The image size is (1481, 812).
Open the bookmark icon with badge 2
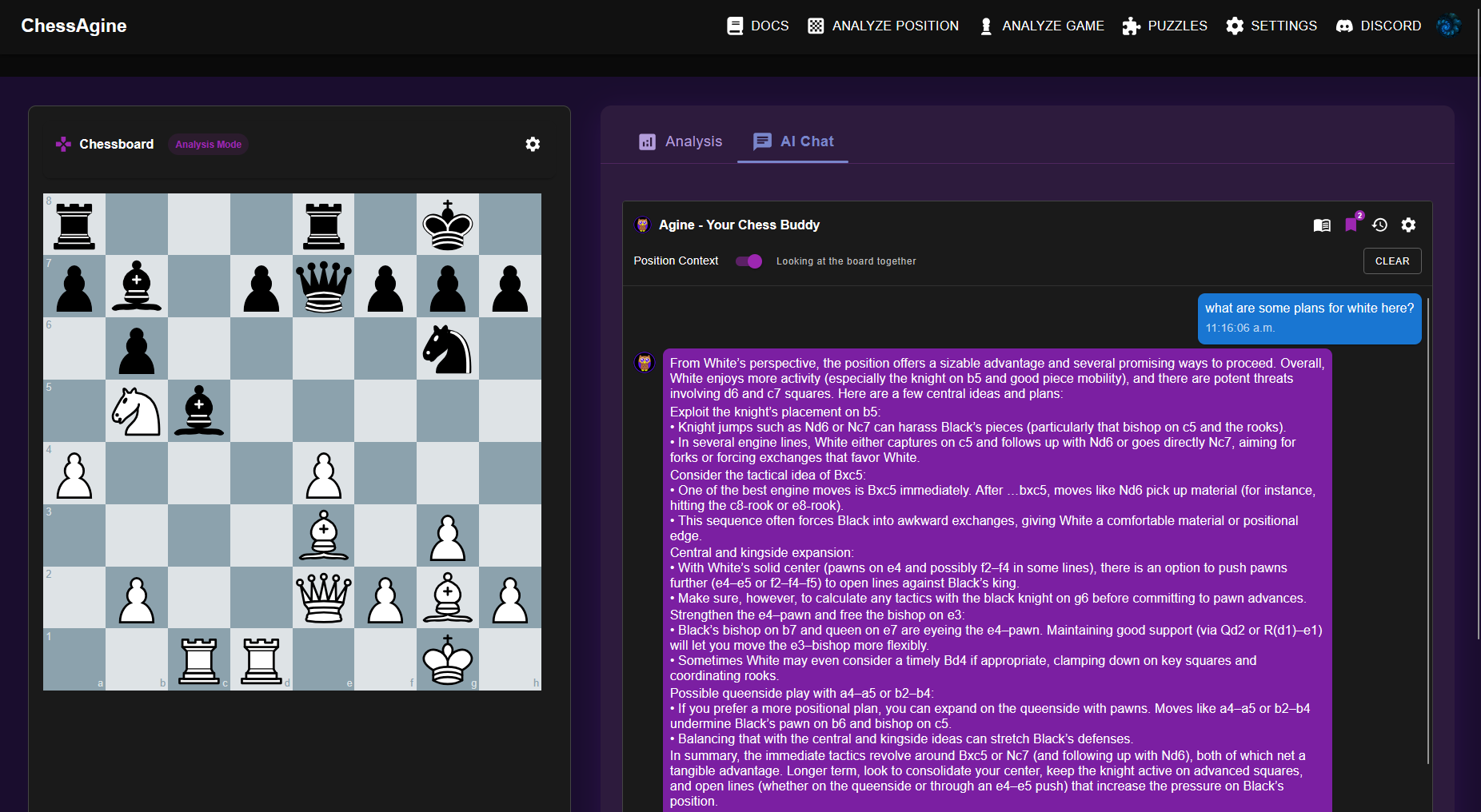(1351, 225)
